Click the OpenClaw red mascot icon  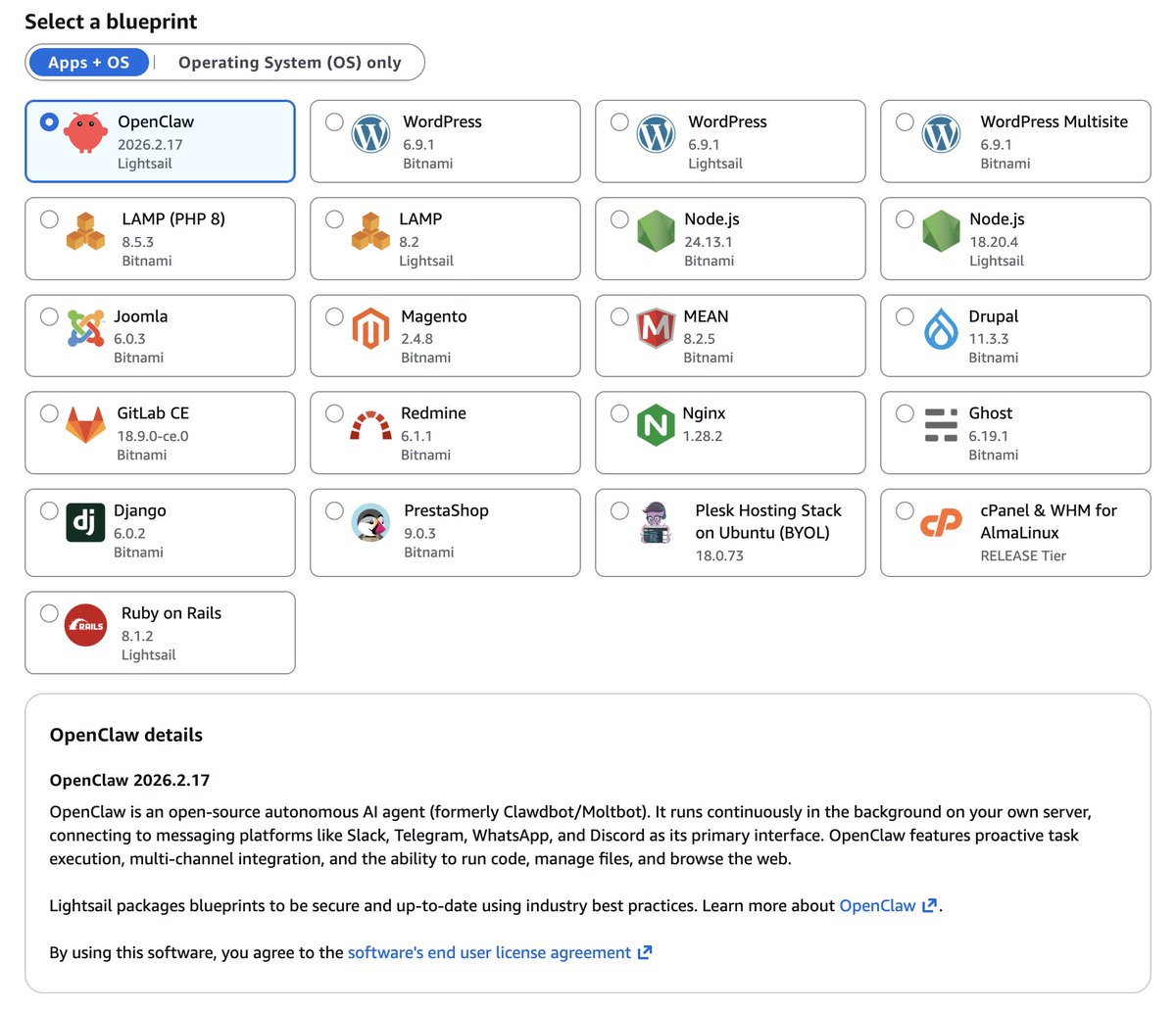pos(86,132)
